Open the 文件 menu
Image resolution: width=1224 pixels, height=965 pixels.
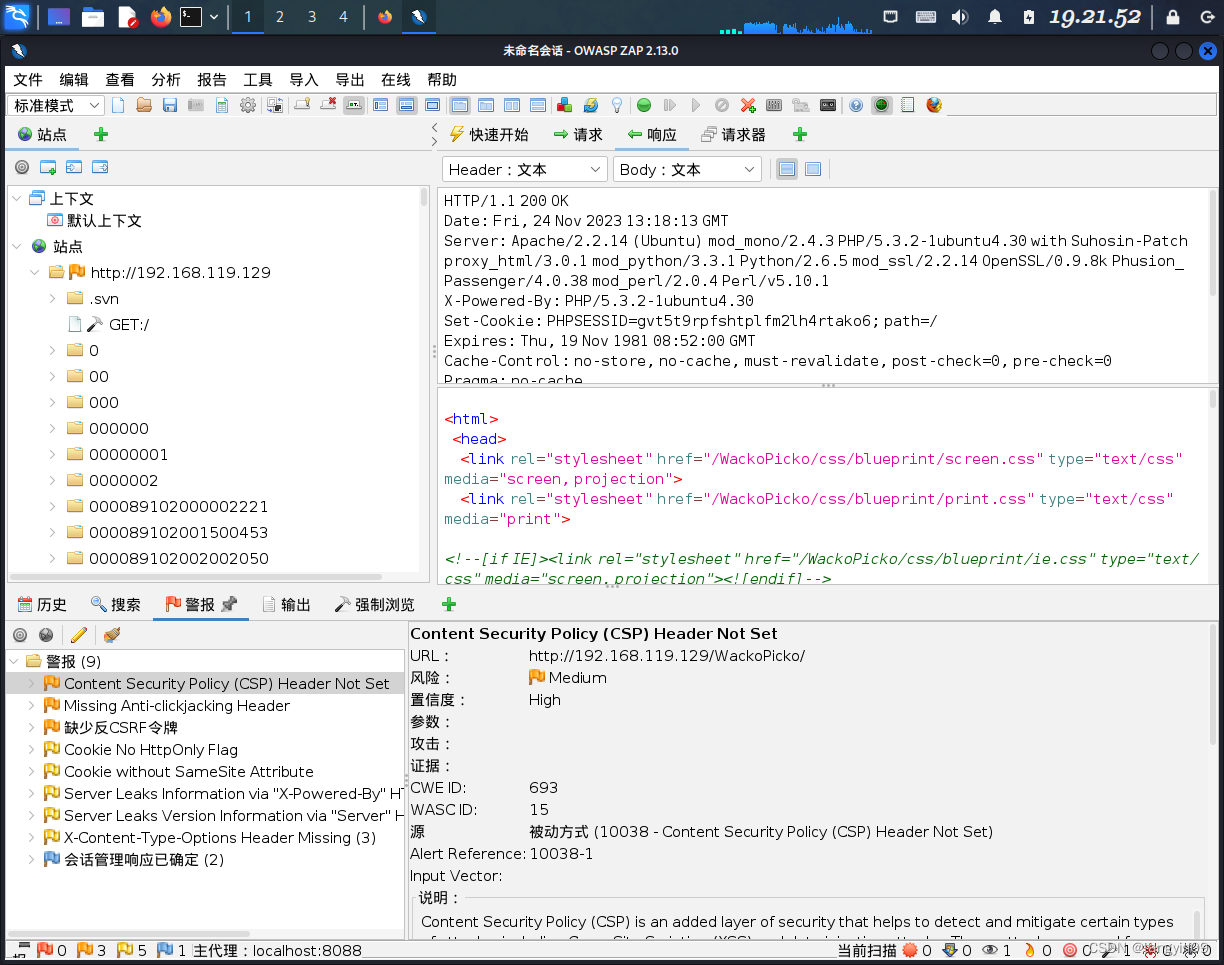tap(28, 80)
